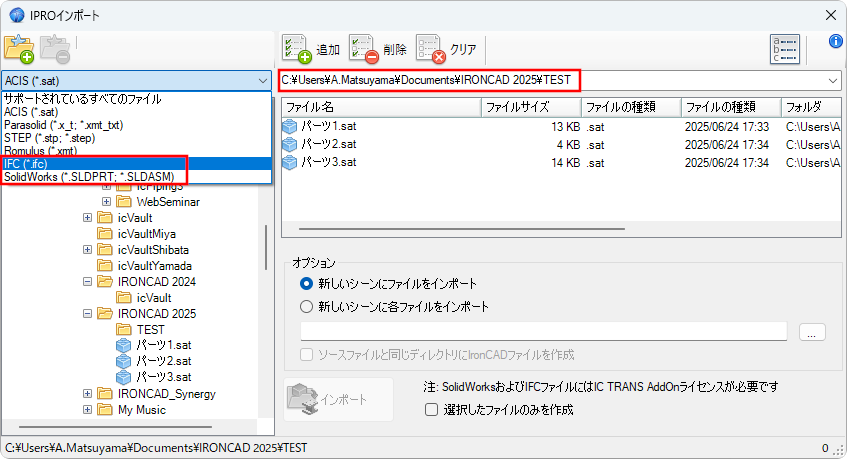Click the パーツ1.sat cube icon in folder tree

[x=124, y=345]
